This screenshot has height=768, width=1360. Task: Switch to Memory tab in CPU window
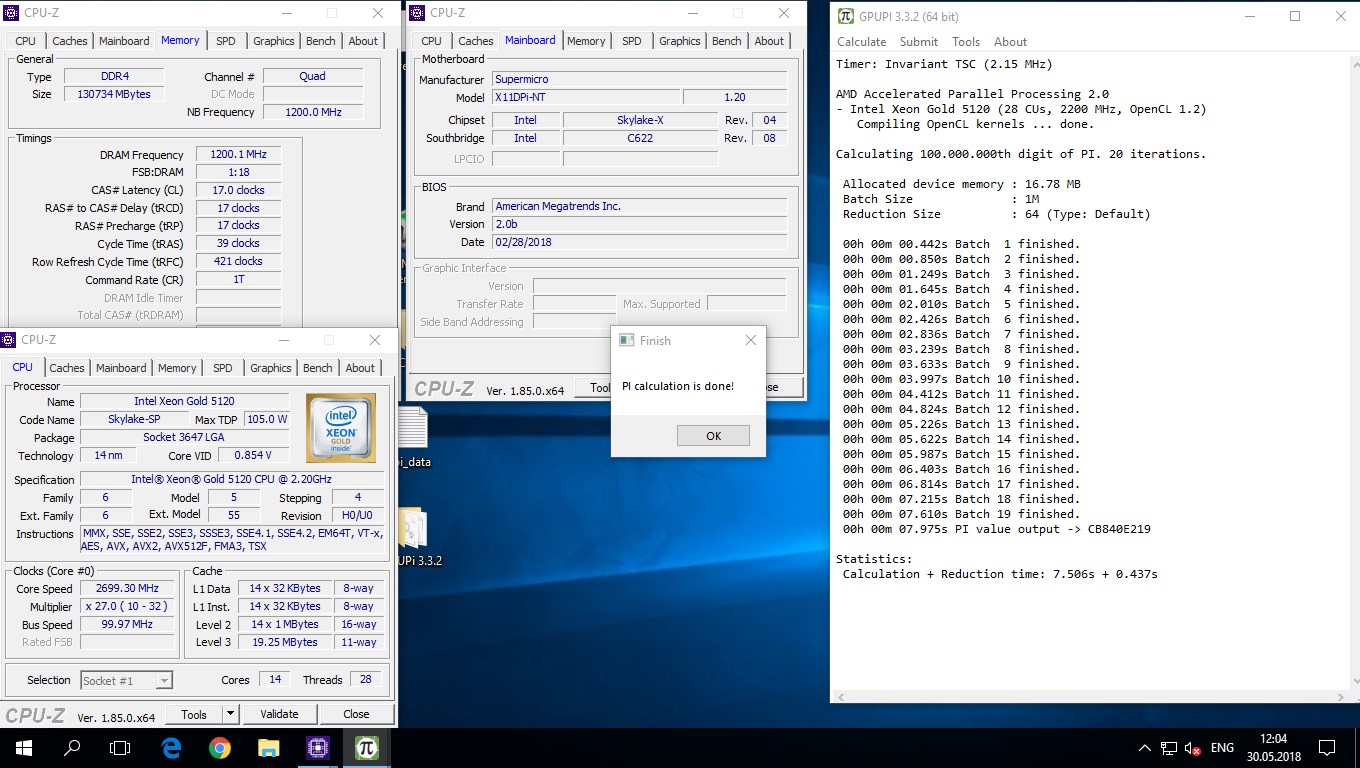(x=177, y=368)
